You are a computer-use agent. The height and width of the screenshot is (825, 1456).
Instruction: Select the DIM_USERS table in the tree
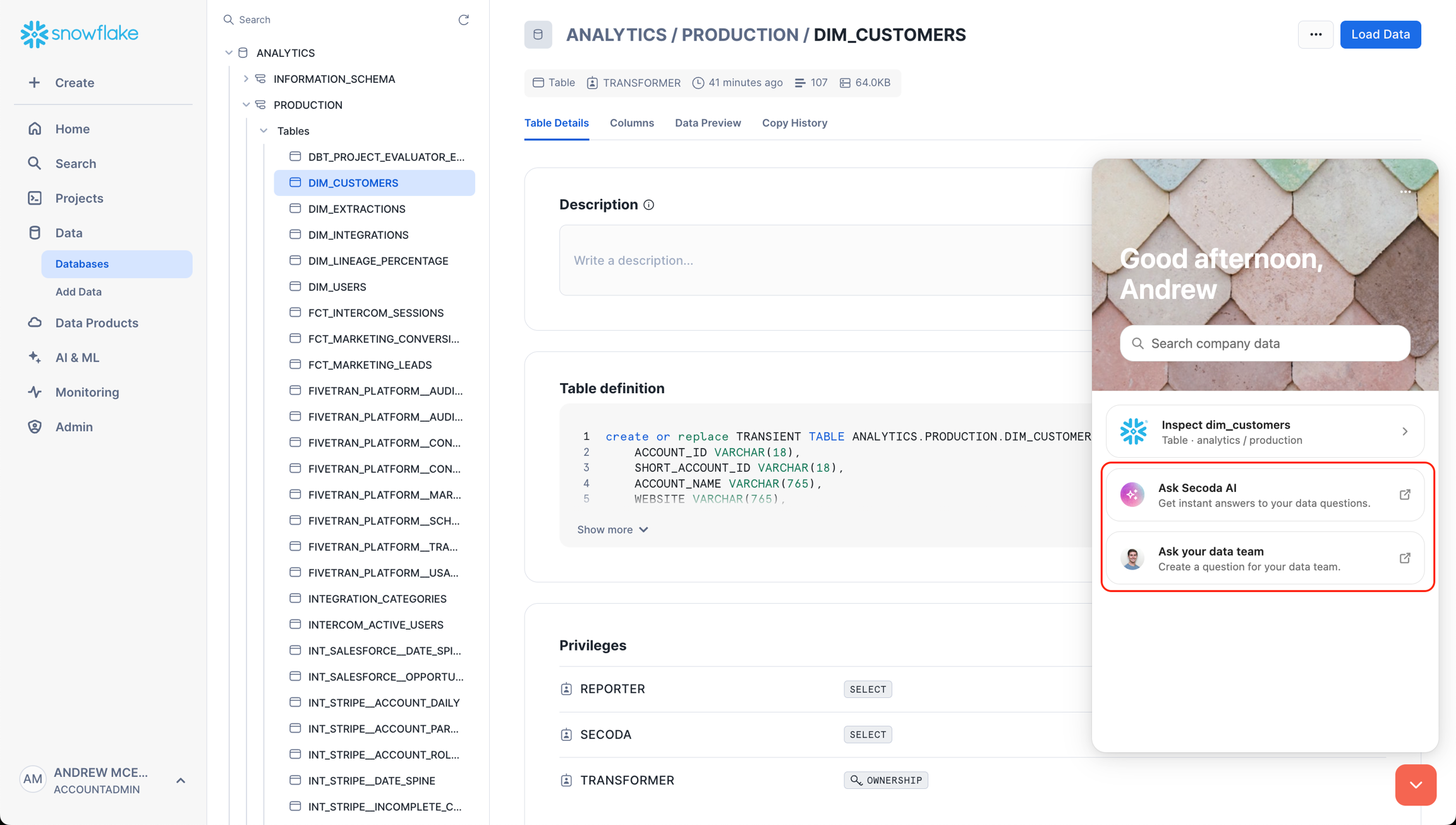[337, 287]
